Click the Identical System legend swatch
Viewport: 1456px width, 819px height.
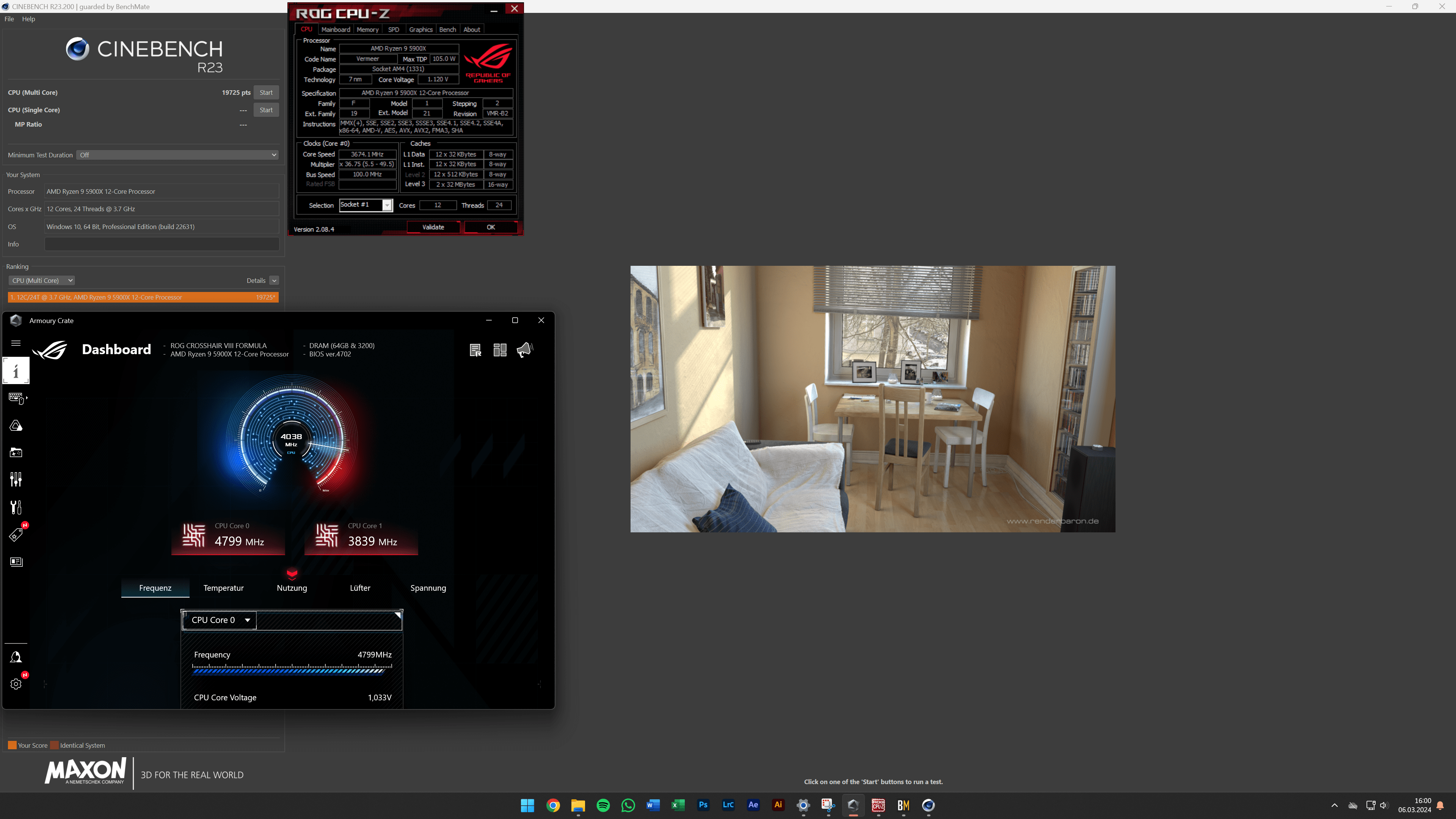tap(54, 745)
